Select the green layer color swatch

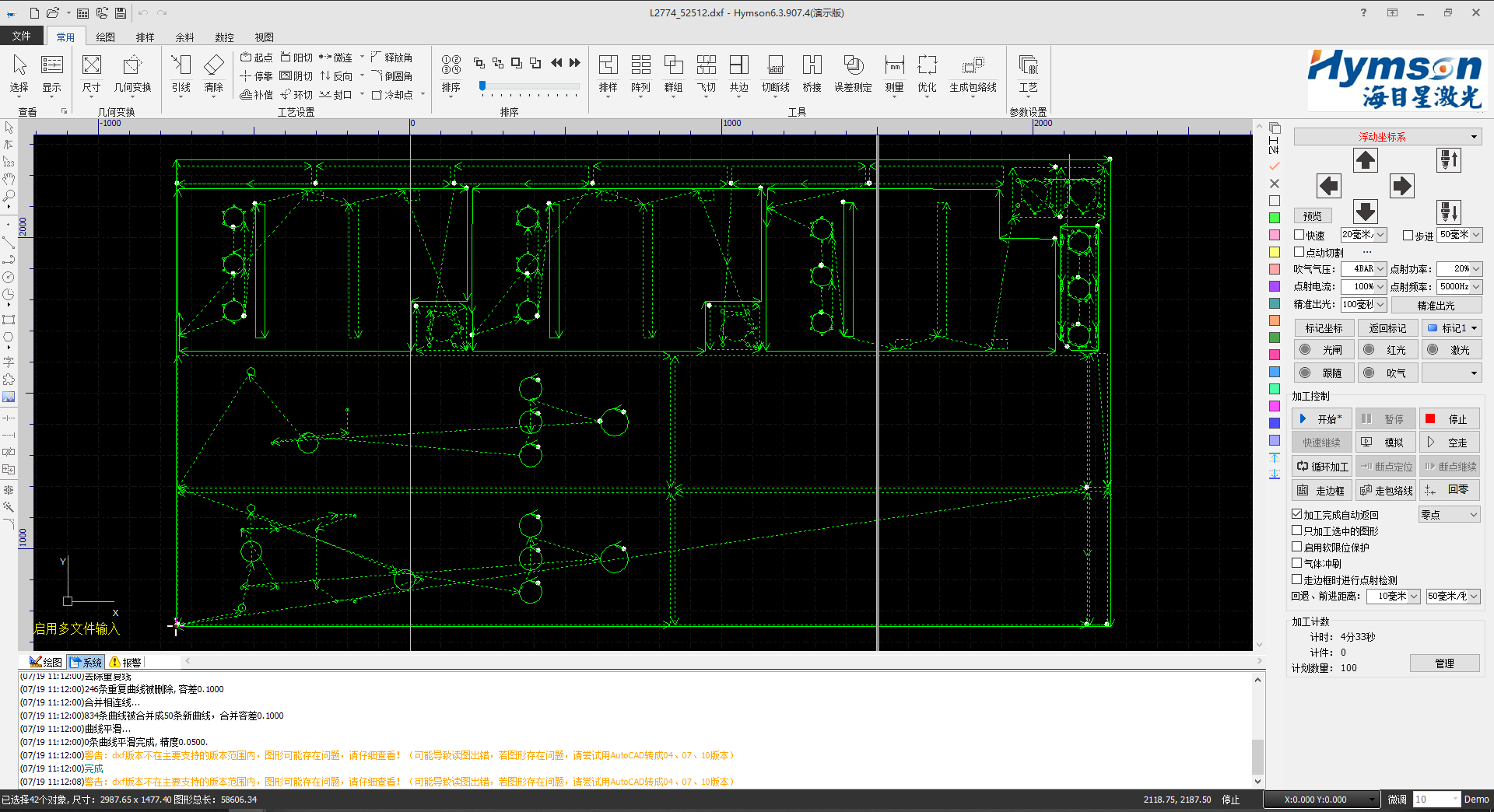[1275, 218]
